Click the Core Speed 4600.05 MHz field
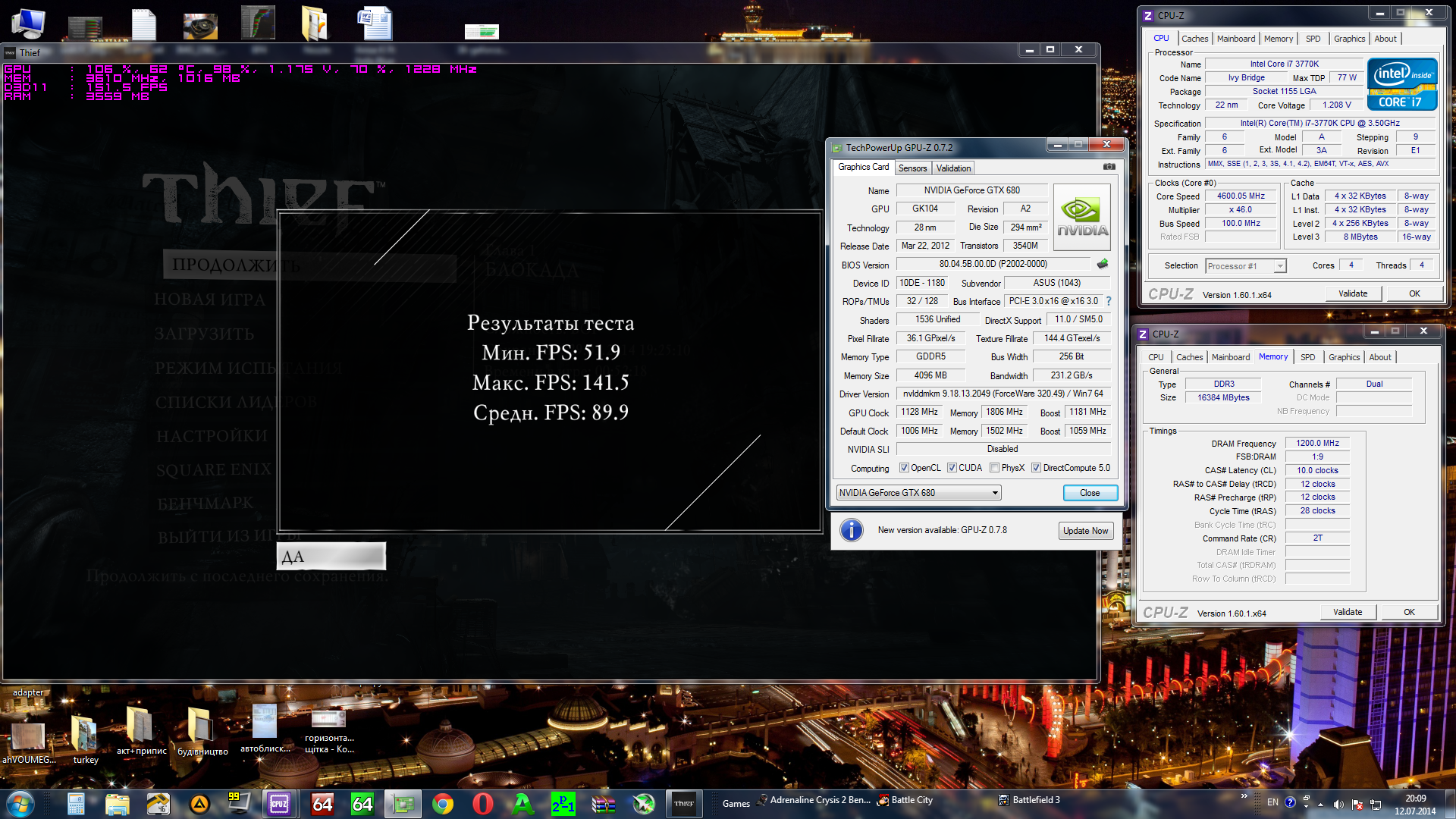The image size is (1456, 819). pyautogui.click(x=1241, y=196)
